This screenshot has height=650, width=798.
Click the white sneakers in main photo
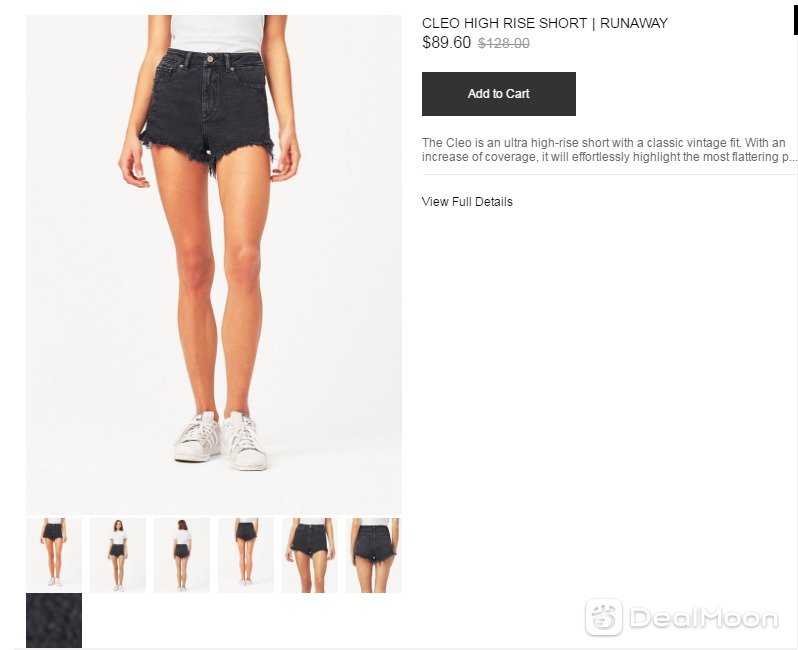[220, 441]
